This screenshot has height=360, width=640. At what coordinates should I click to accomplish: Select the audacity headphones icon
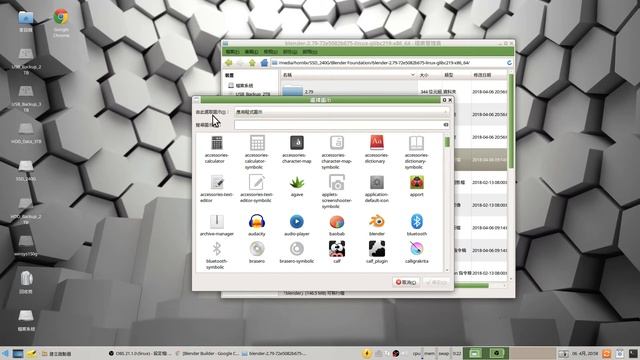point(257,222)
